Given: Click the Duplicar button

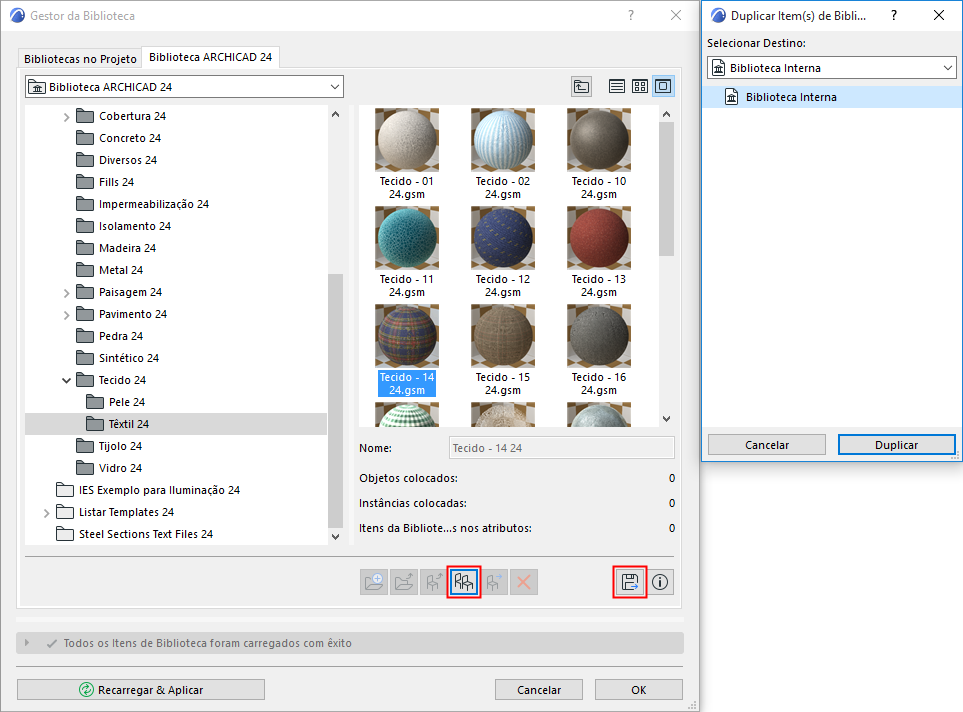Looking at the screenshot, I should [x=896, y=444].
